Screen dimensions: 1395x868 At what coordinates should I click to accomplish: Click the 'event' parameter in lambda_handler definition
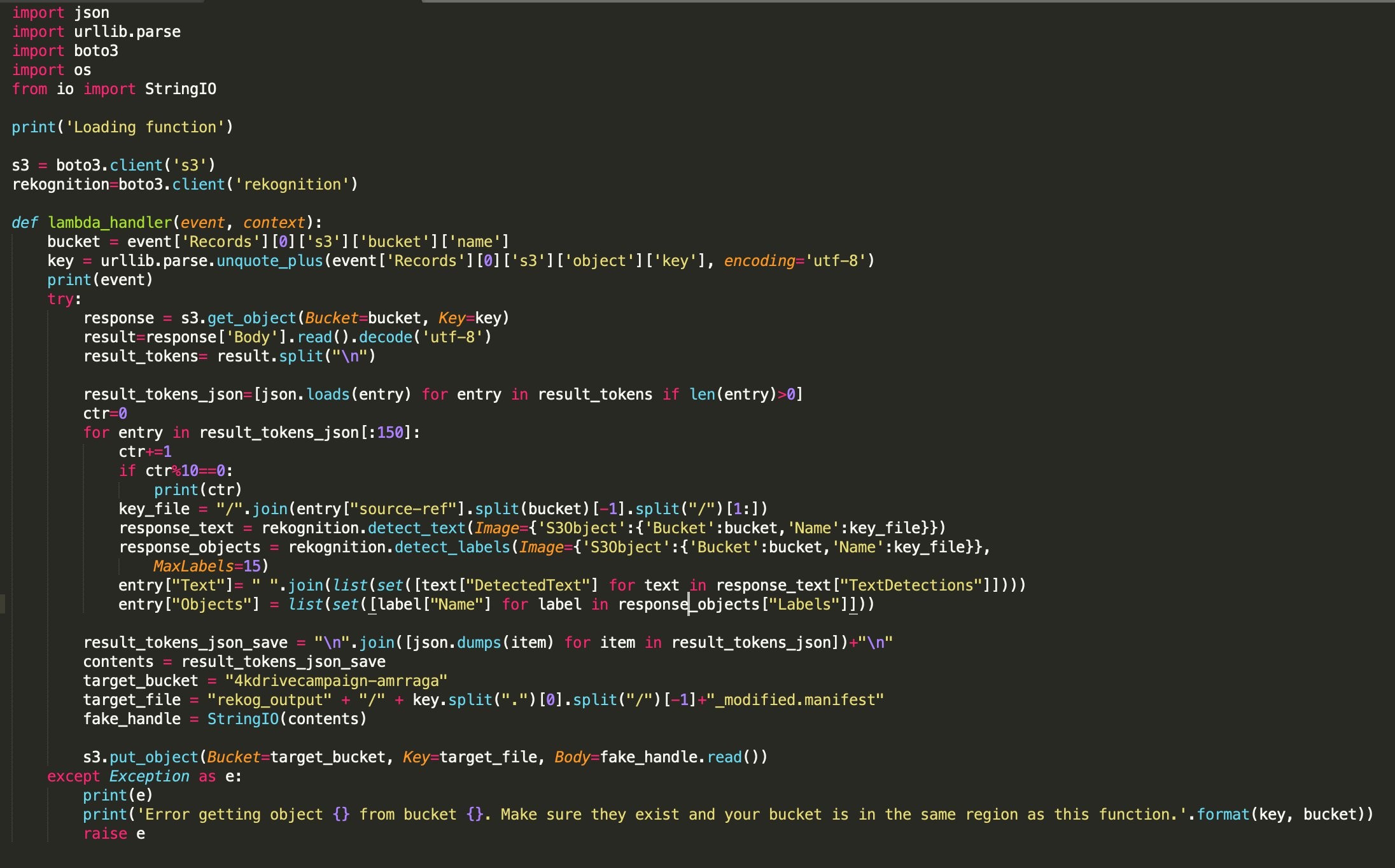point(202,223)
